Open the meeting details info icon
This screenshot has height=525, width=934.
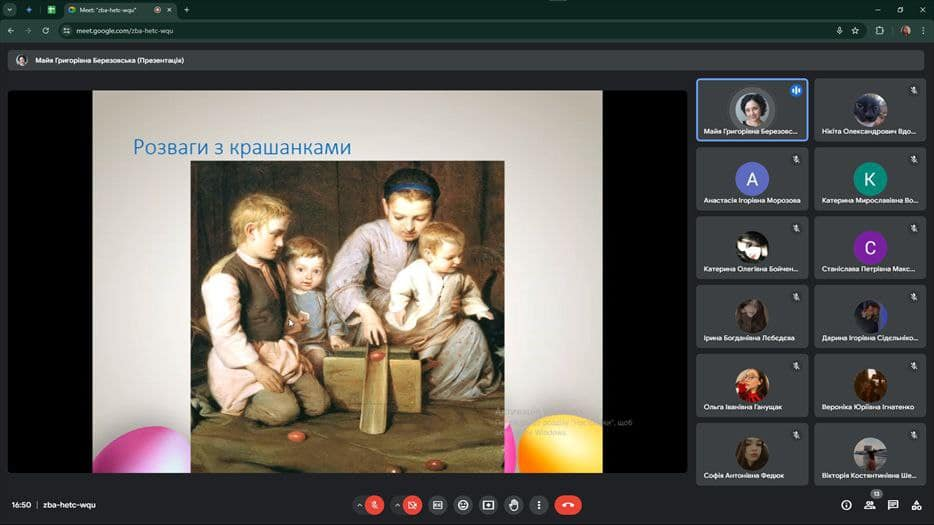846,505
